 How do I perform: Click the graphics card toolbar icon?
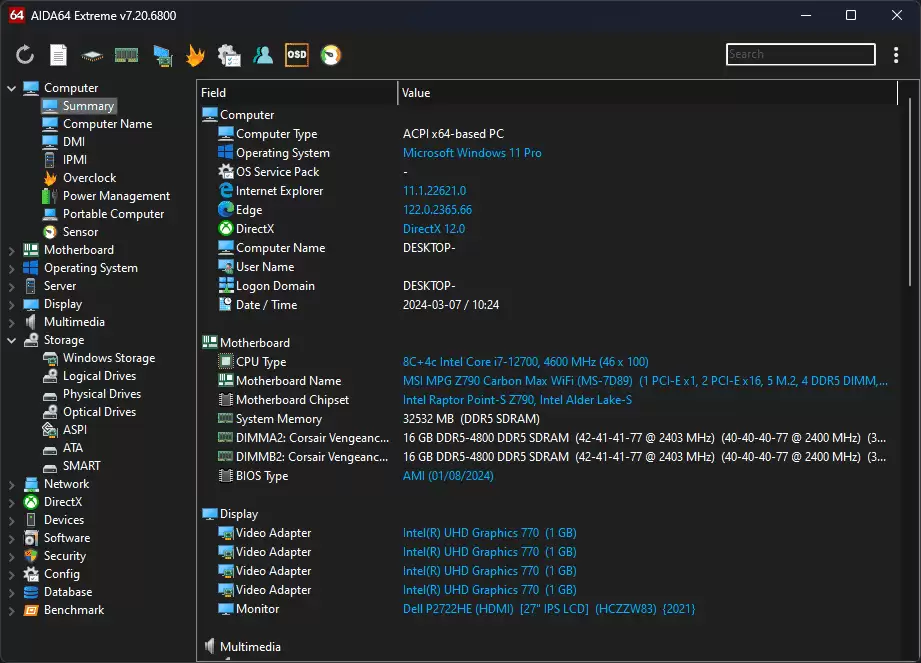(x=162, y=55)
